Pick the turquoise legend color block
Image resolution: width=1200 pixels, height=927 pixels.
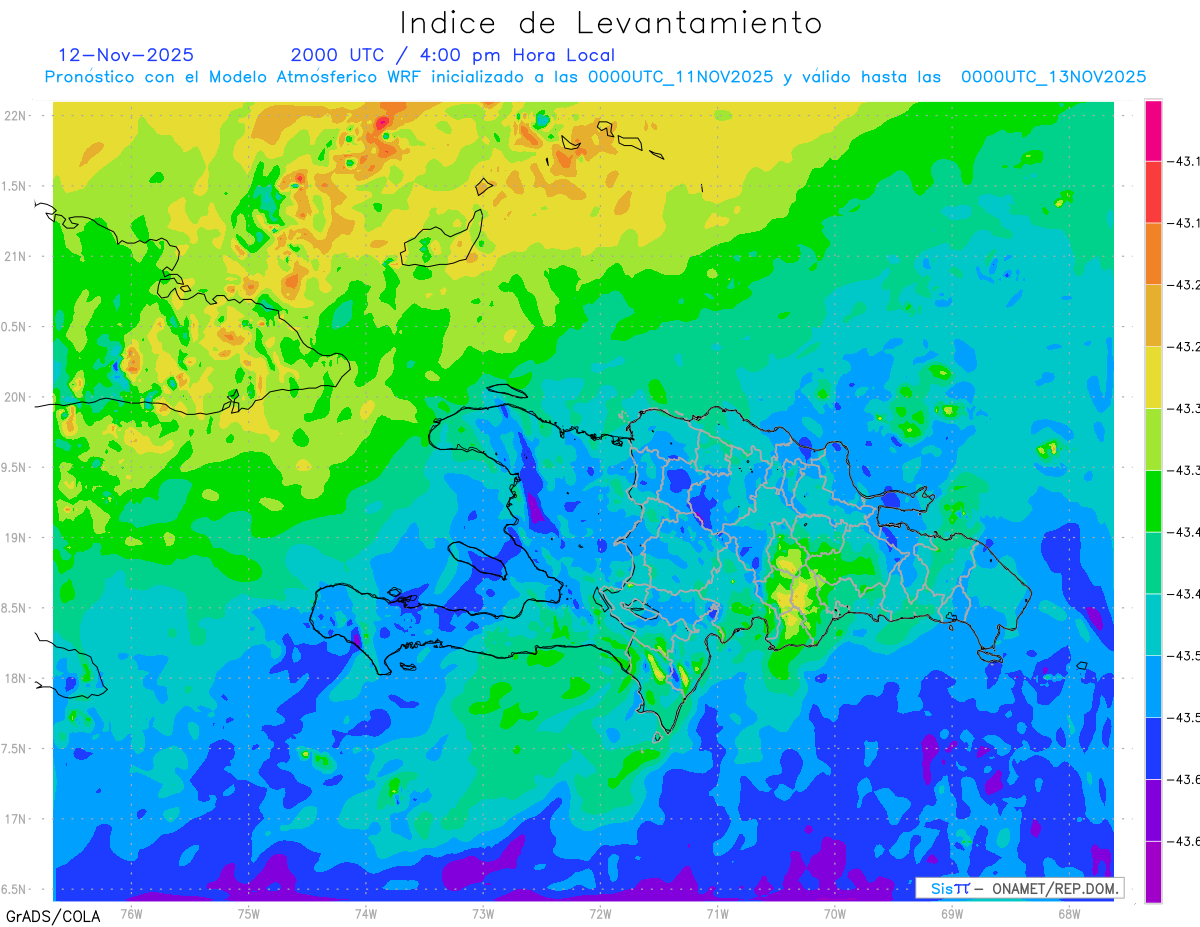[1153, 625]
